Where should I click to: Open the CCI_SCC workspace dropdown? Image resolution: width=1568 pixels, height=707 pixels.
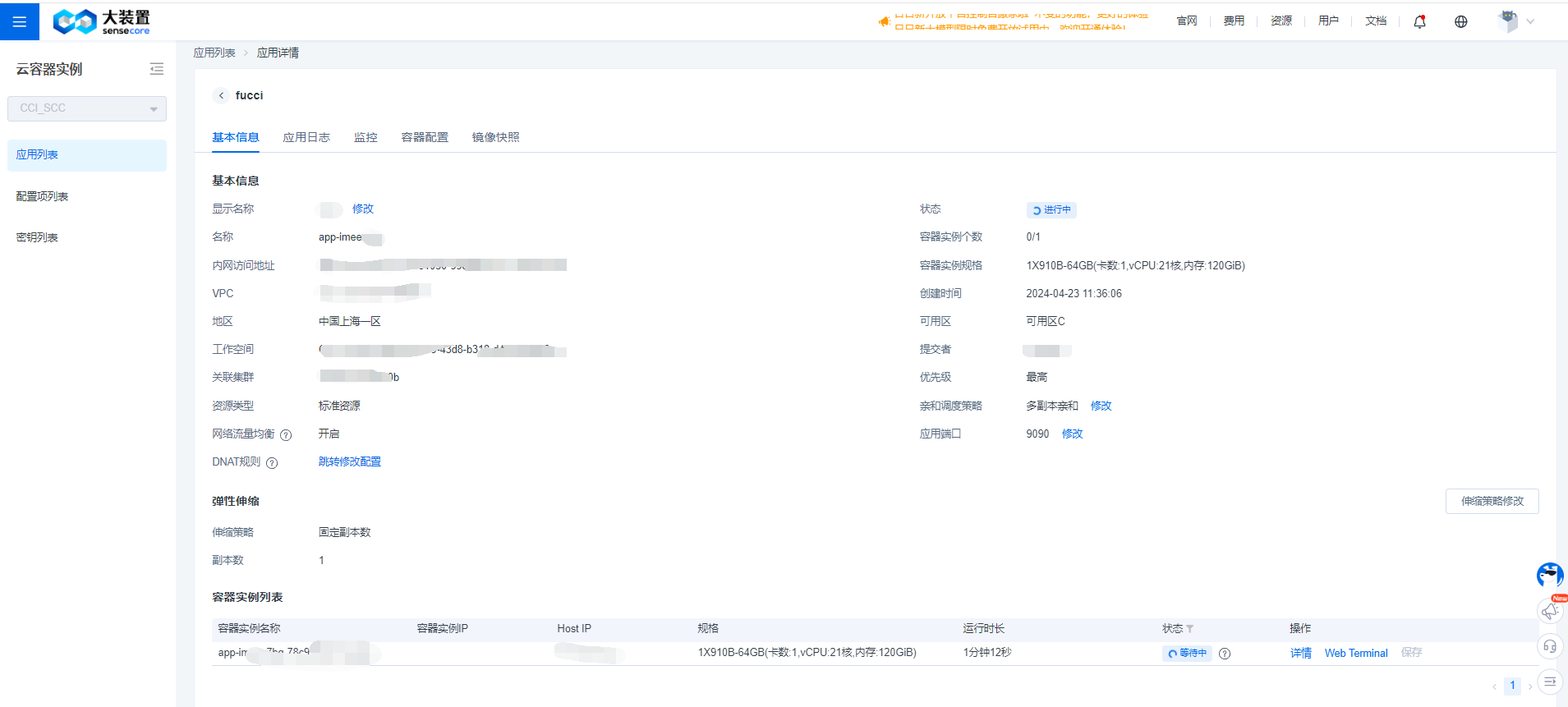[x=87, y=108]
